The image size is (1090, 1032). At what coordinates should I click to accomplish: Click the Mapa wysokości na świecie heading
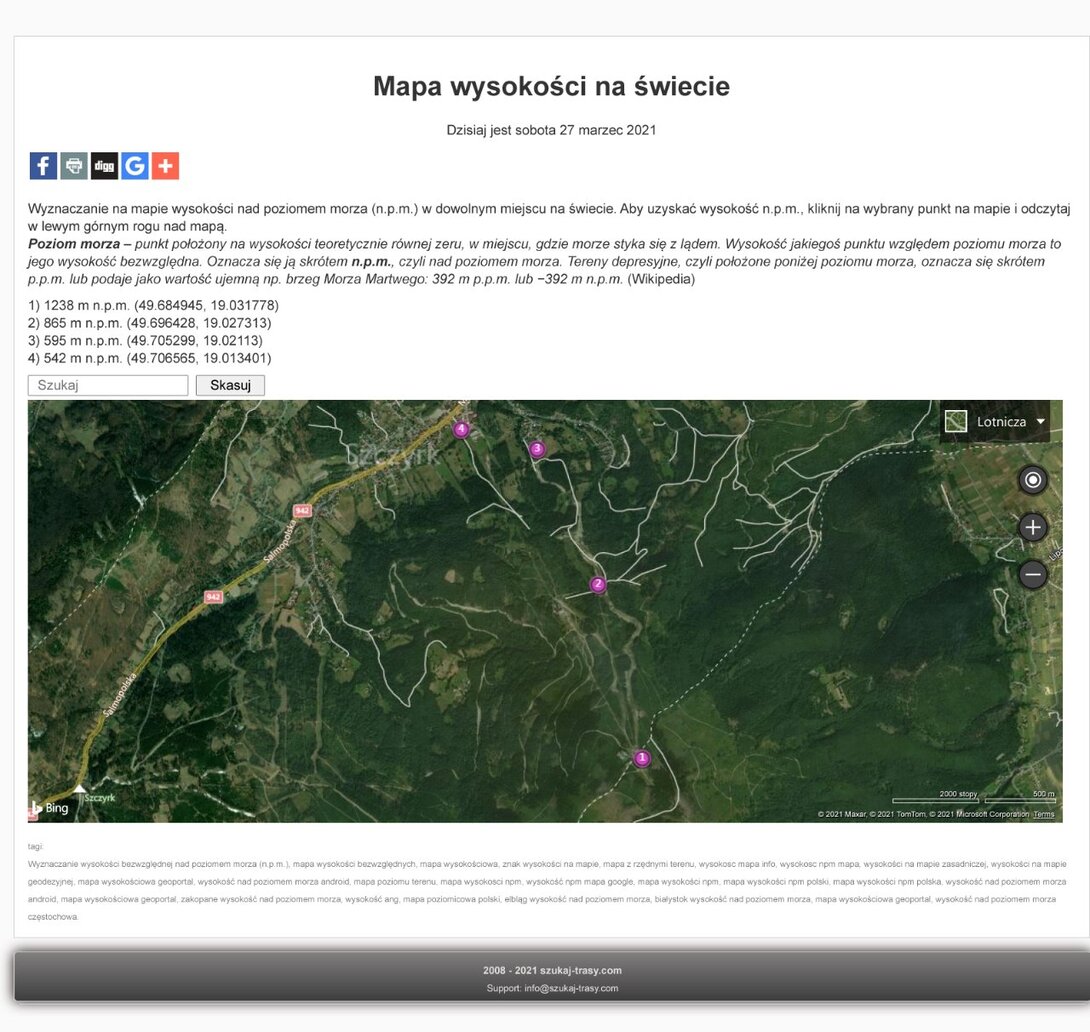[x=551, y=86]
